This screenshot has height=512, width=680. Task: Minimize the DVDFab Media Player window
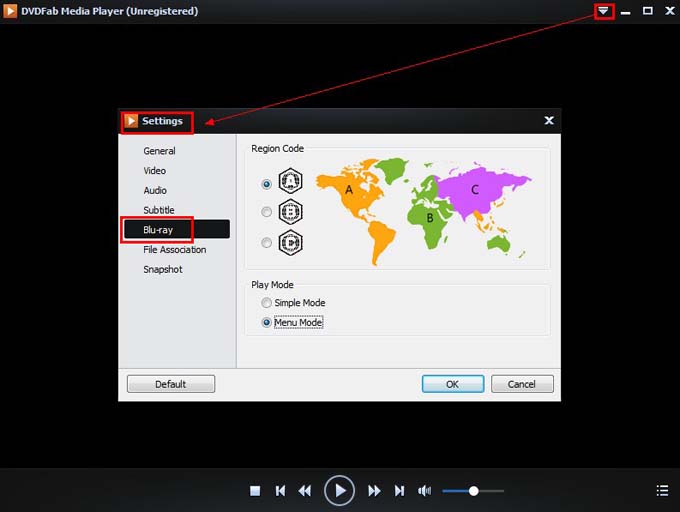coord(625,11)
